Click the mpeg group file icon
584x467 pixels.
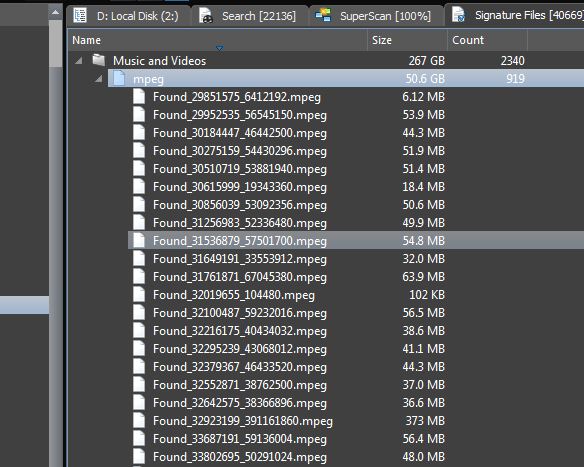pos(119,78)
